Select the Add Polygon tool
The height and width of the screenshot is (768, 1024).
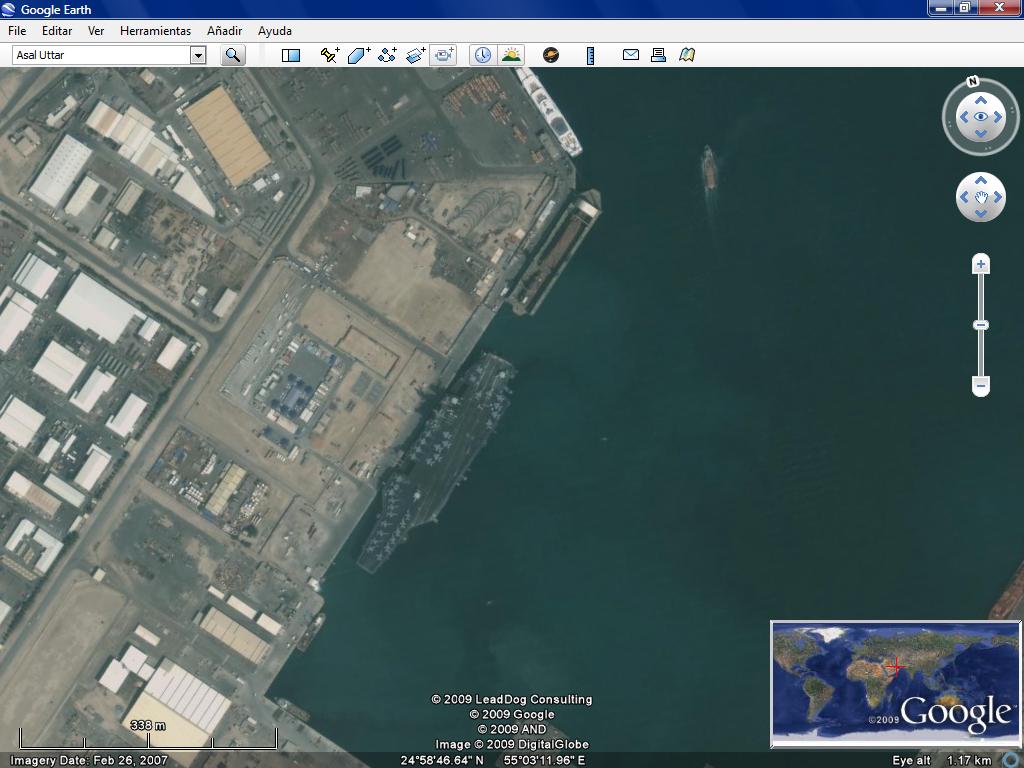pyautogui.click(x=358, y=55)
